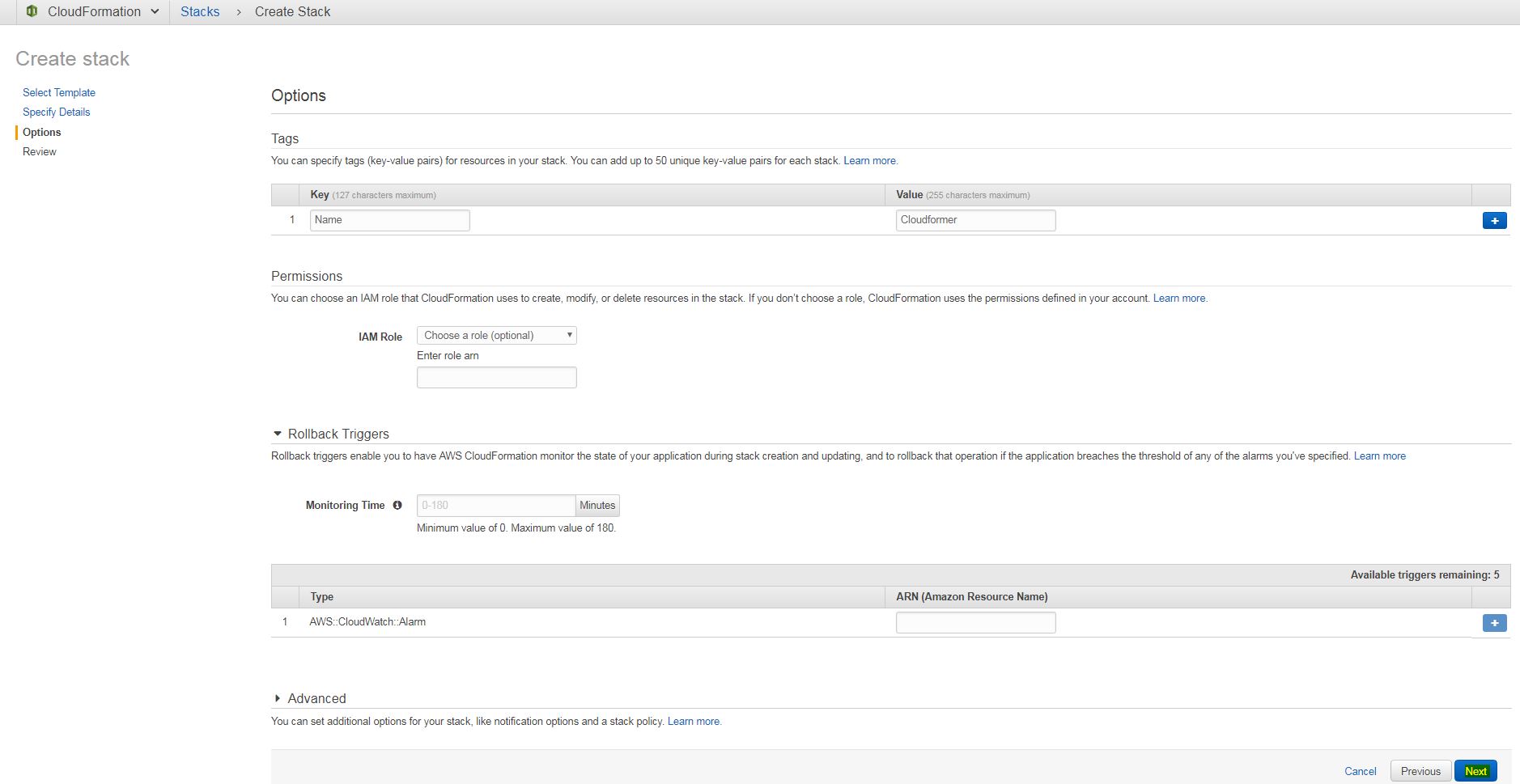Viewport: 1520px width, 784px height.
Task: Click the Monitoring Time info icon
Action: tap(397, 505)
